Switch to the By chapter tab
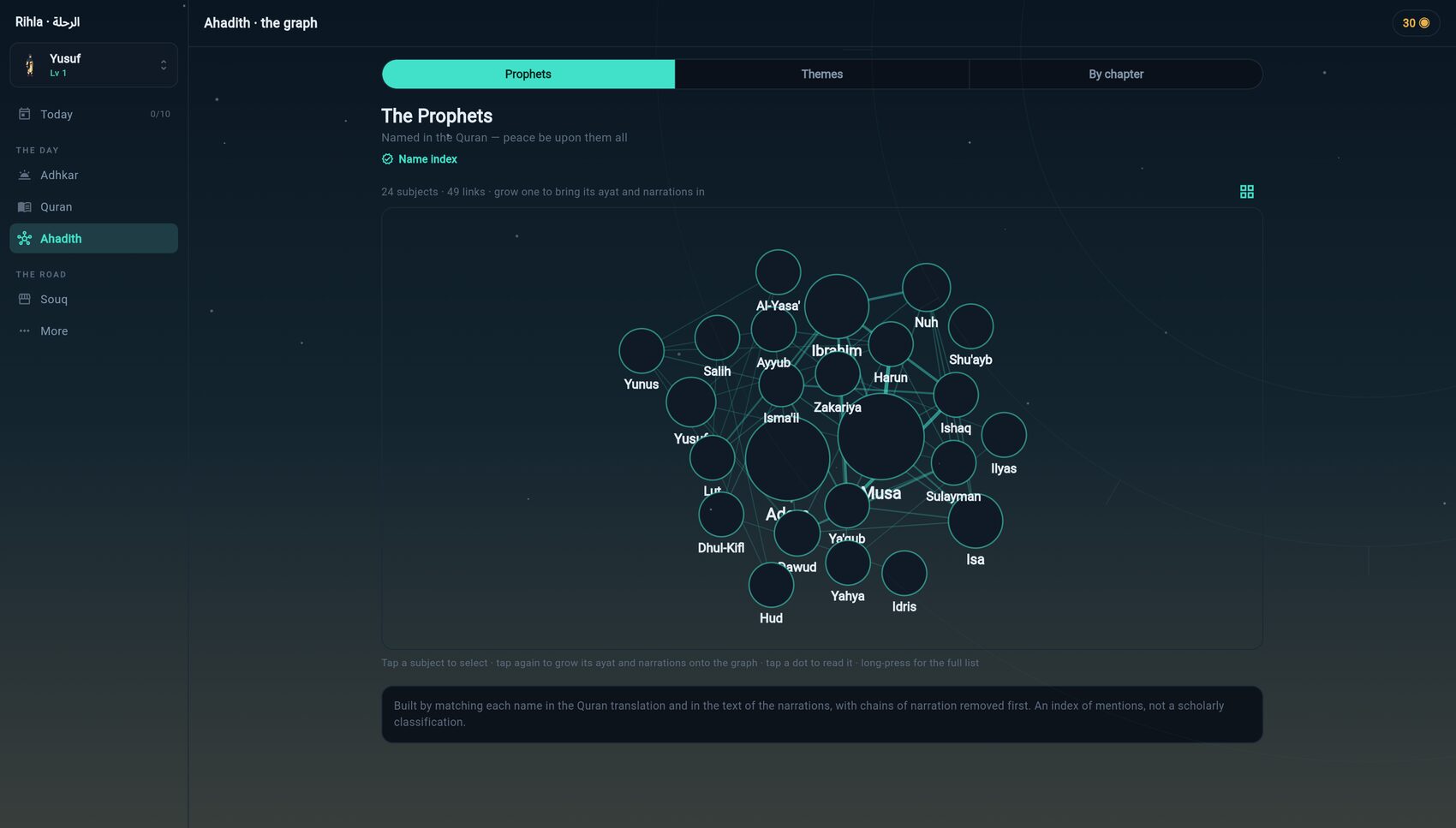The height and width of the screenshot is (828, 1456). coord(1116,74)
